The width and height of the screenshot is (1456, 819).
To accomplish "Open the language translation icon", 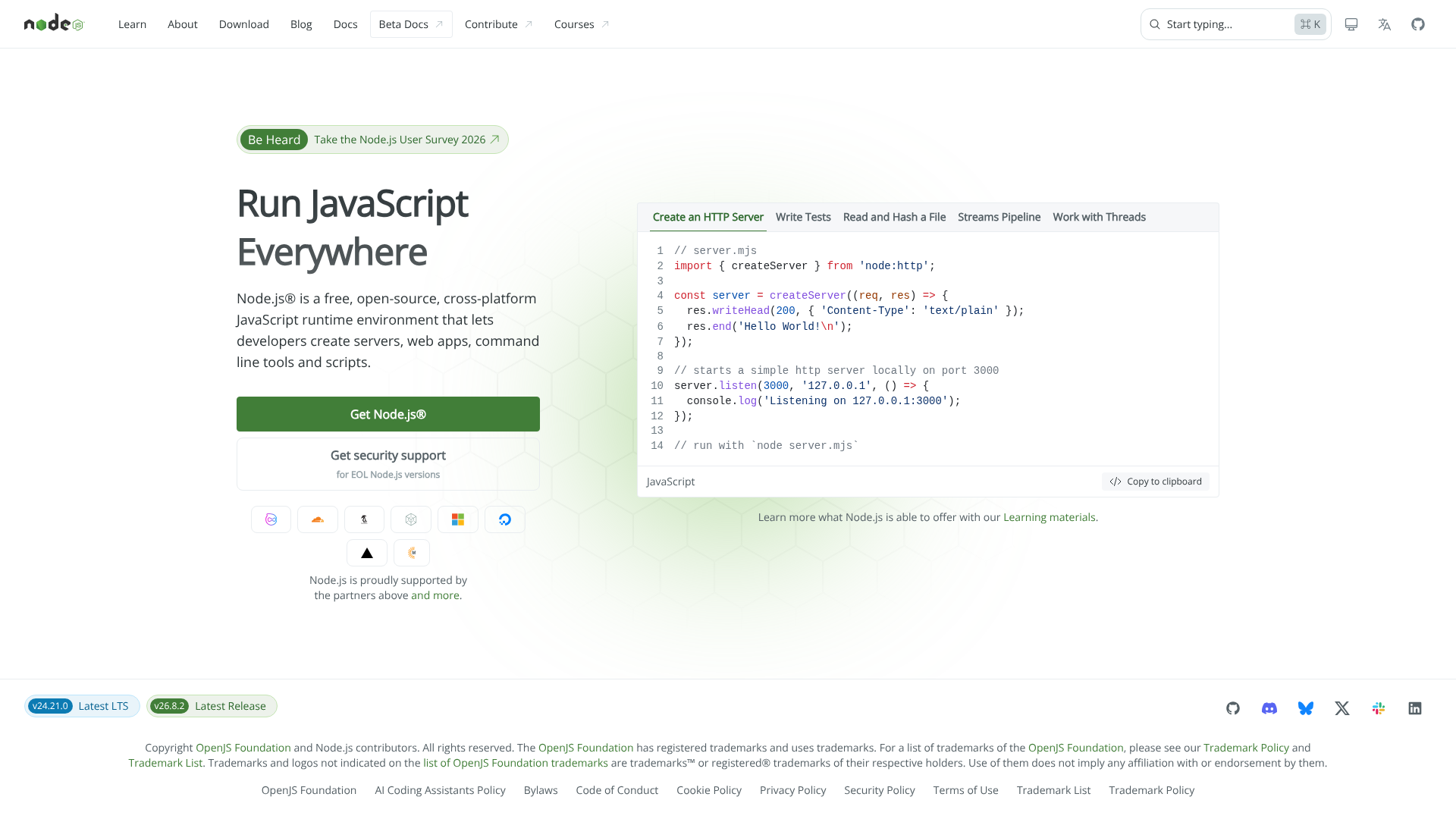I will coord(1385,24).
